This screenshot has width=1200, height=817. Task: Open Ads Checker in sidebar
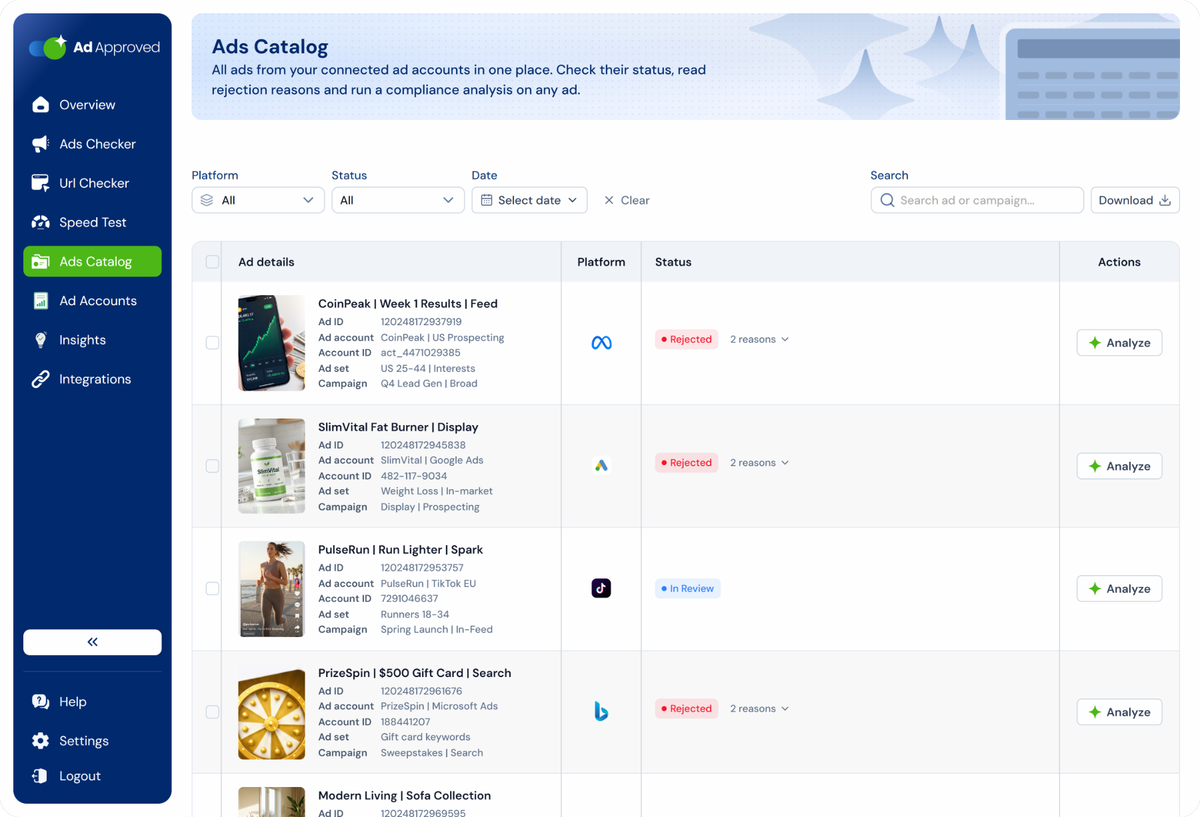[x=92, y=144]
